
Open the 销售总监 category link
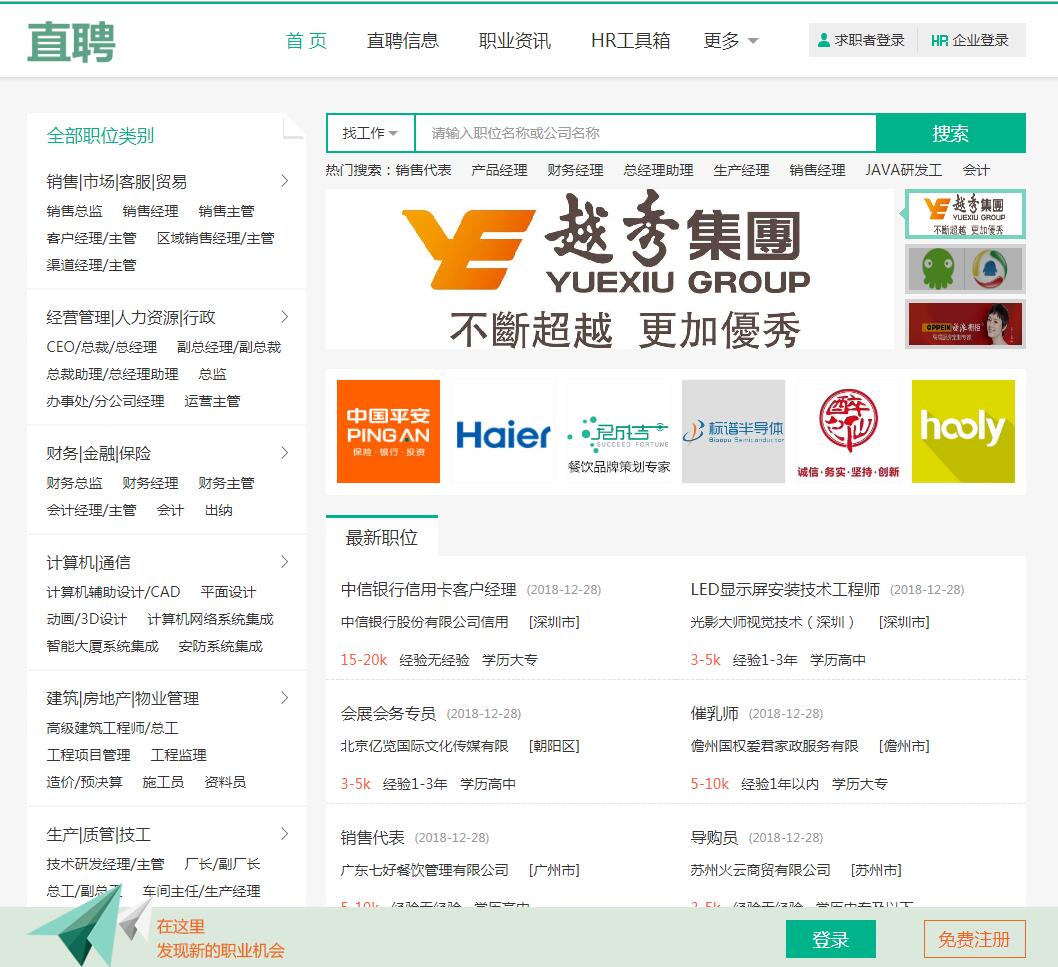pos(75,211)
